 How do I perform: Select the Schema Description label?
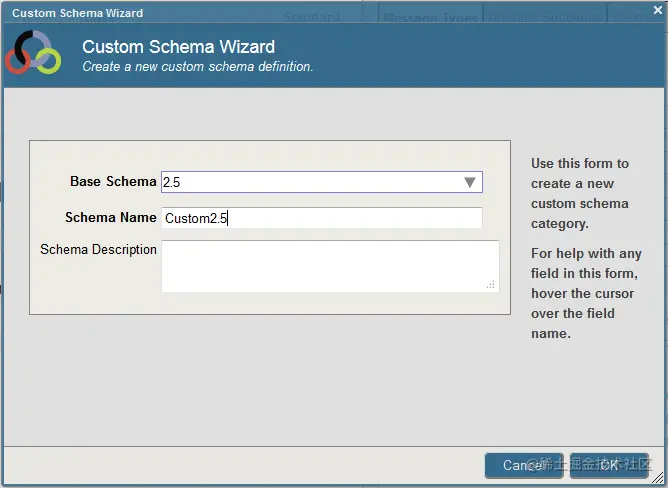98,249
